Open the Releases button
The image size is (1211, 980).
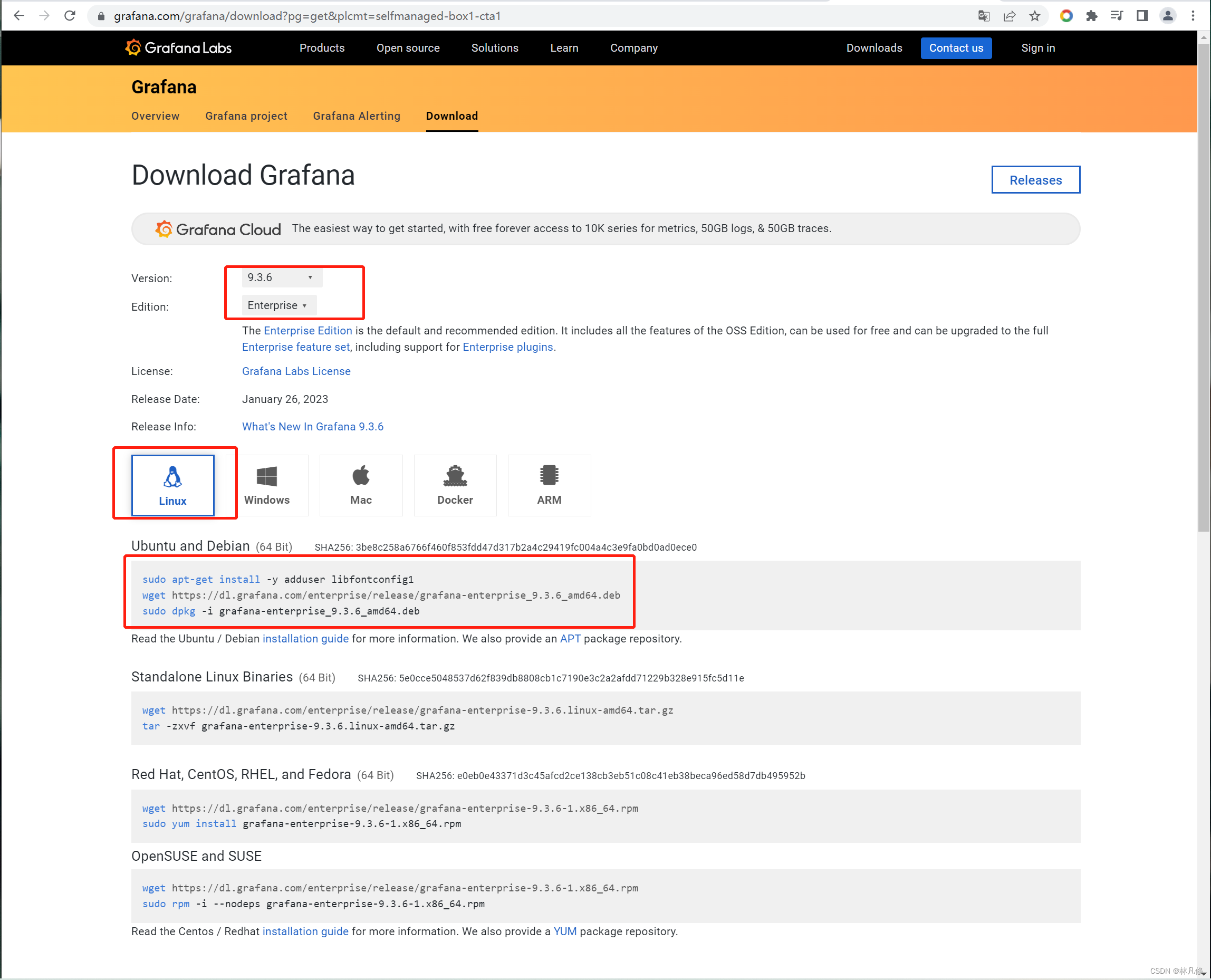(x=1036, y=179)
